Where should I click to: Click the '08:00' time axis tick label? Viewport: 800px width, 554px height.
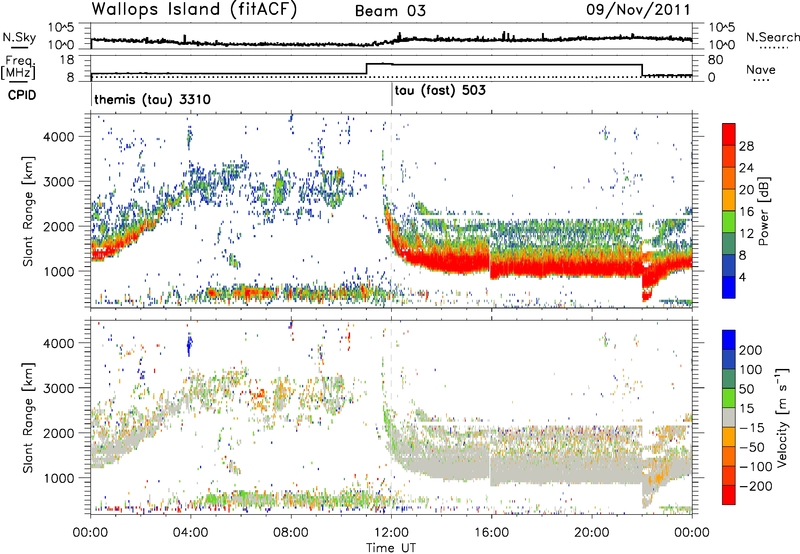tap(291, 533)
